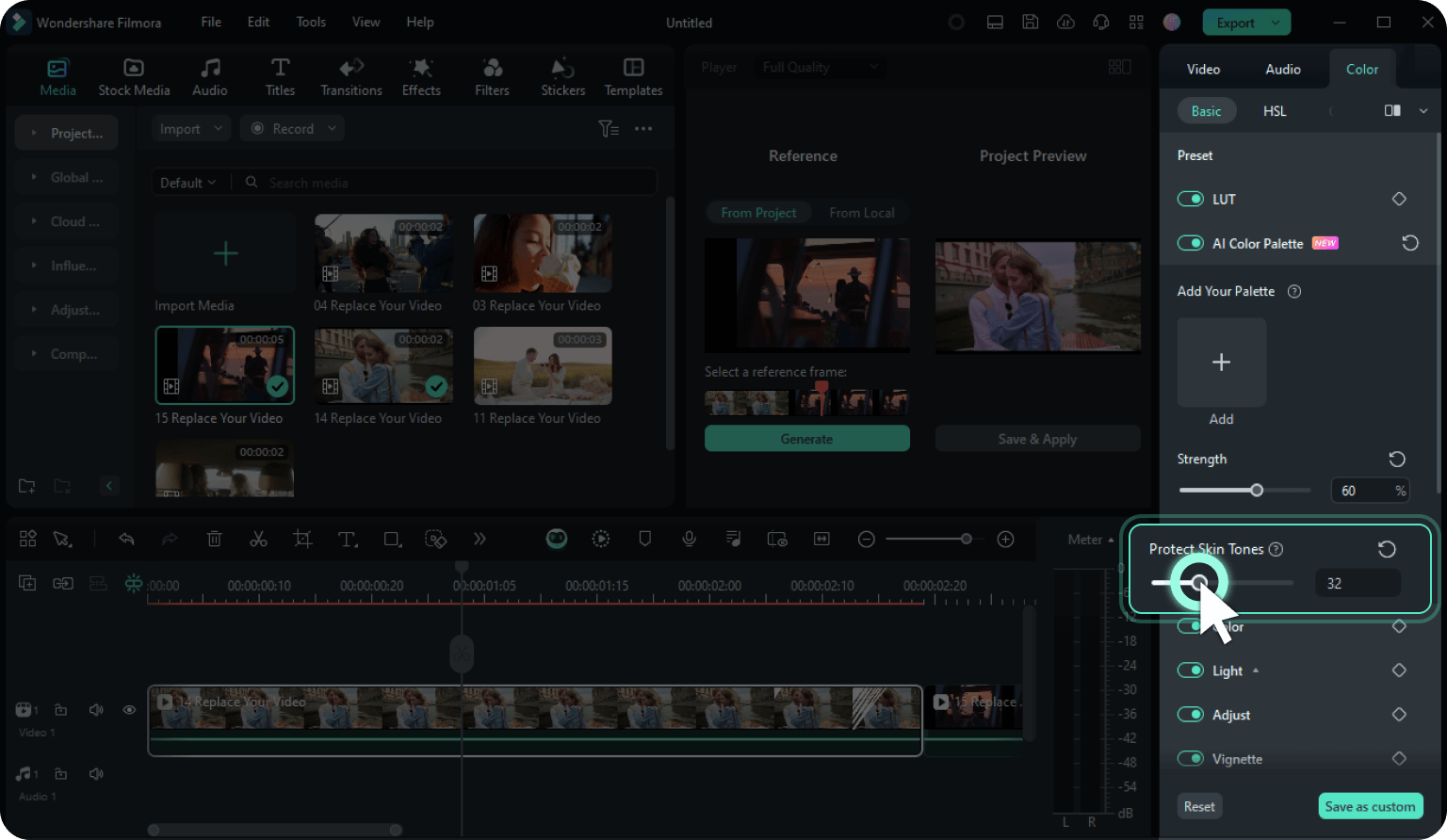Open the media panel more options (three dots)
This screenshot has height=840, width=1447.
pyautogui.click(x=643, y=129)
